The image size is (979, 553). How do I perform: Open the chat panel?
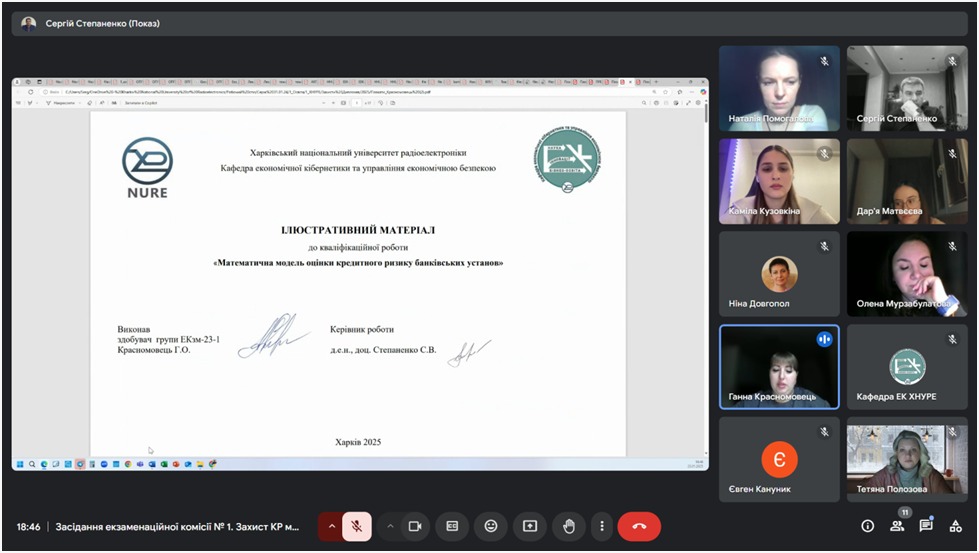pyautogui.click(x=926, y=526)
